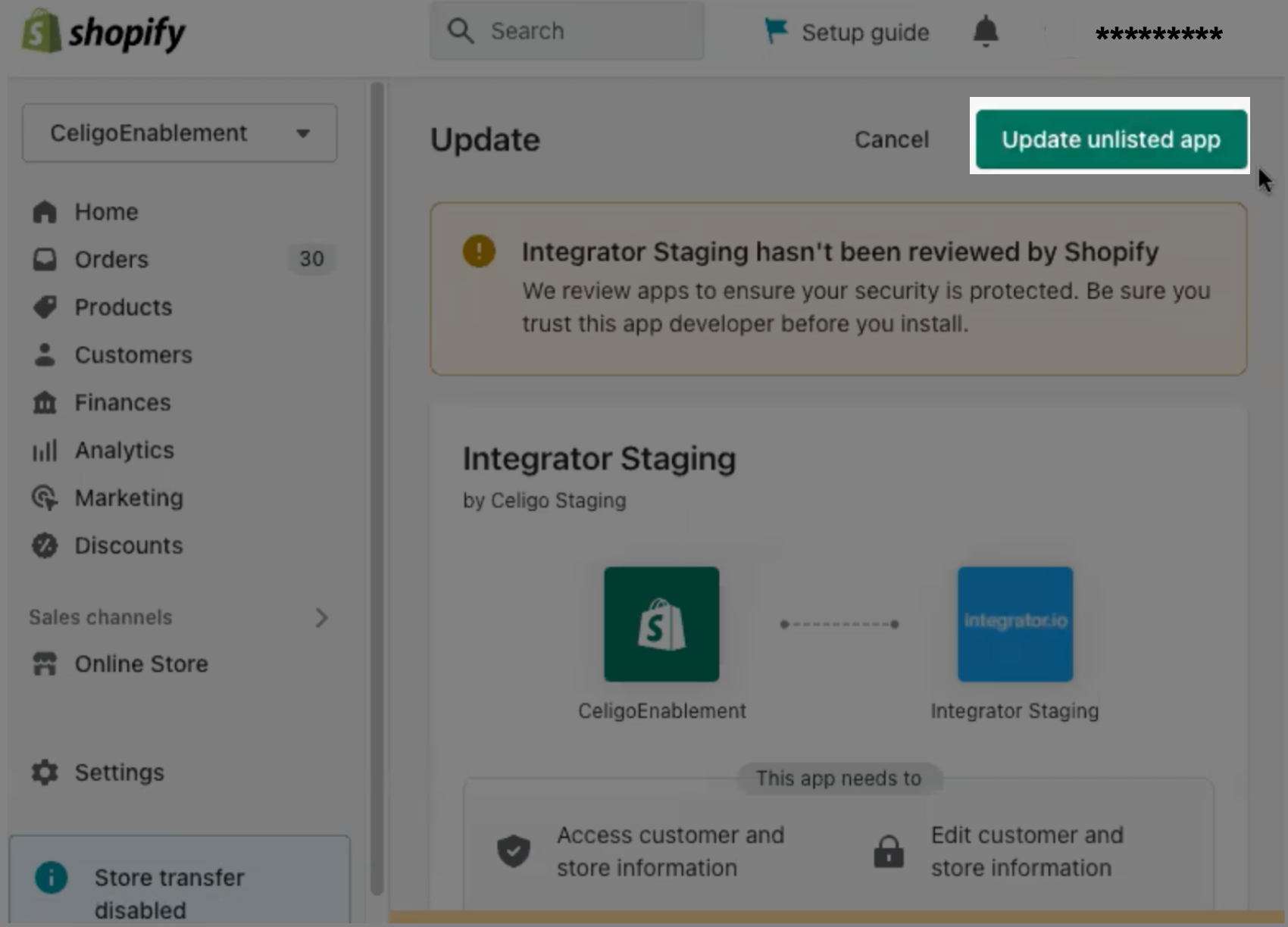
Task: Open Settings in sidebar
Action: coord(119,772)
